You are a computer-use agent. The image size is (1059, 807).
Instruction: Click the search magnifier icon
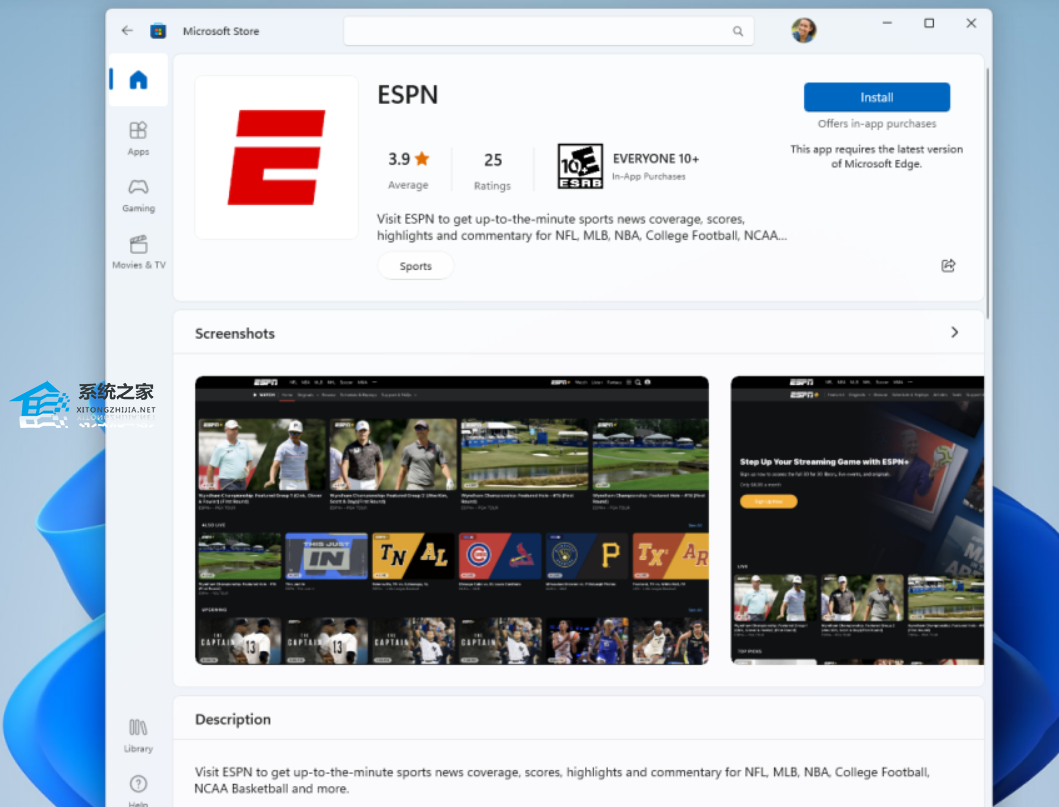coord(738,31)
